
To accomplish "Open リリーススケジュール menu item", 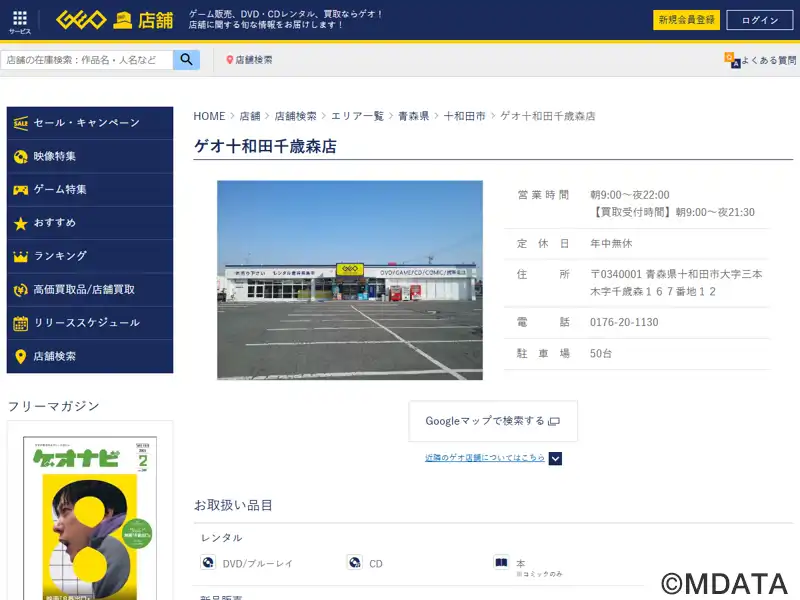I will click(90, 323).
